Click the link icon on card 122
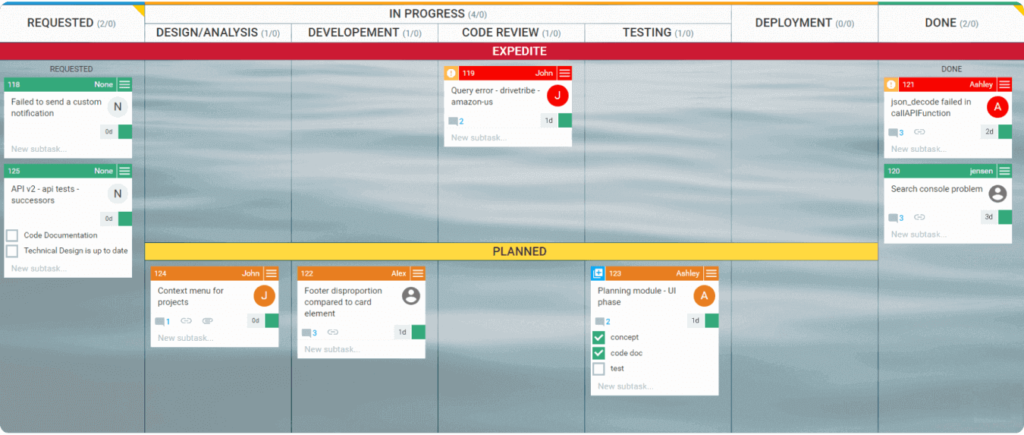 332,332
